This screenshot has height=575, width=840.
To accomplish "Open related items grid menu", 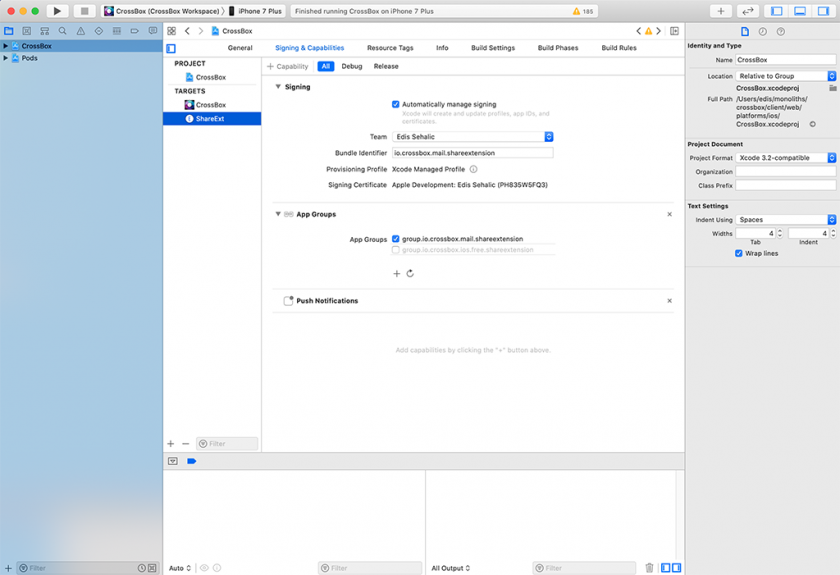I will pyautogui.click(x=171, y=31).
